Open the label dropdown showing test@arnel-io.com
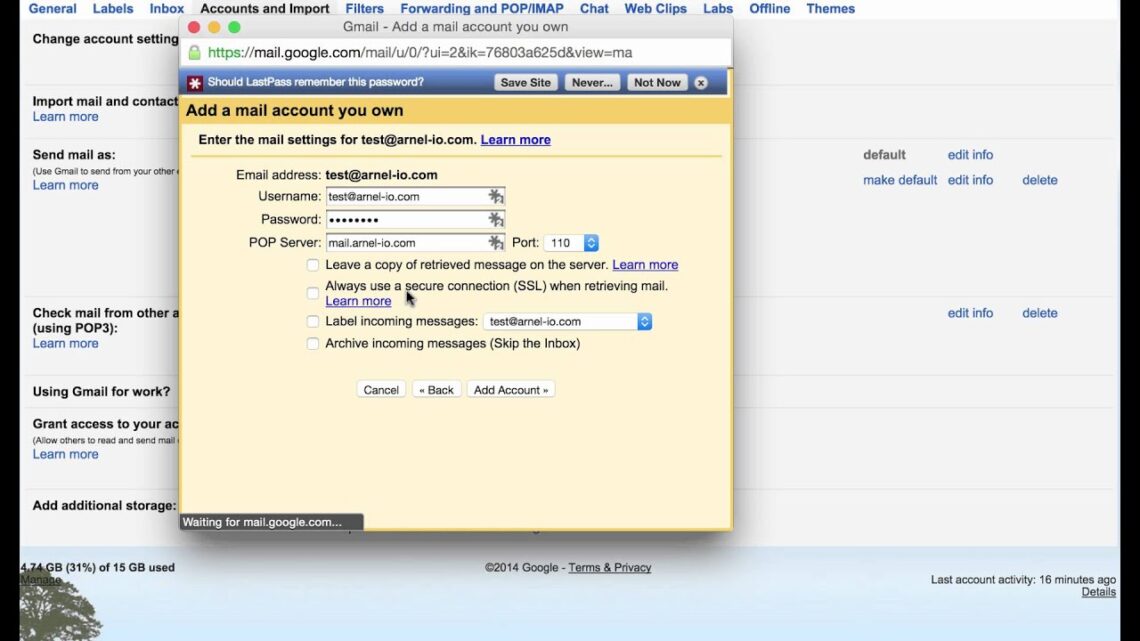 [x=644, y=321]
